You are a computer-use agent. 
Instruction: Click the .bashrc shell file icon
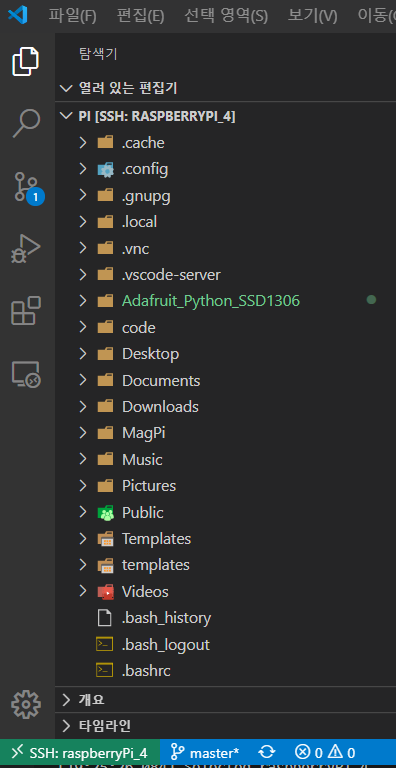[105, 671]
